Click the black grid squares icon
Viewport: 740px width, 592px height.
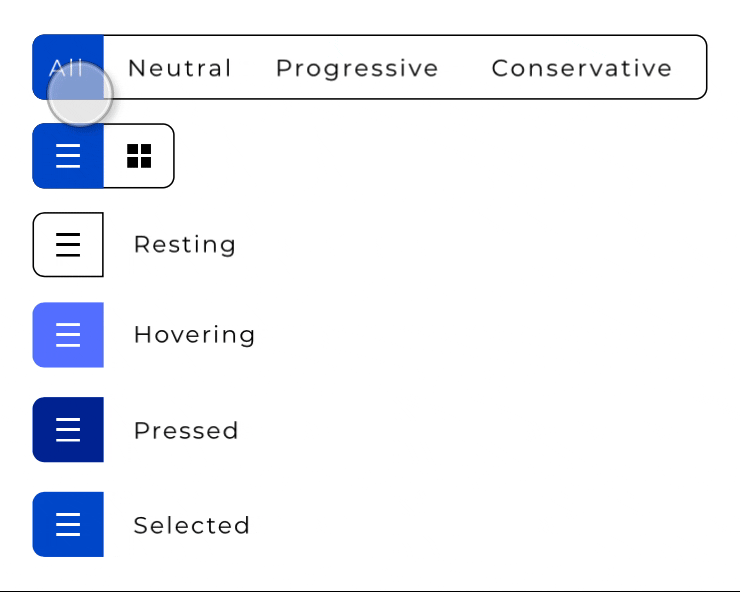tap(139, 156)
